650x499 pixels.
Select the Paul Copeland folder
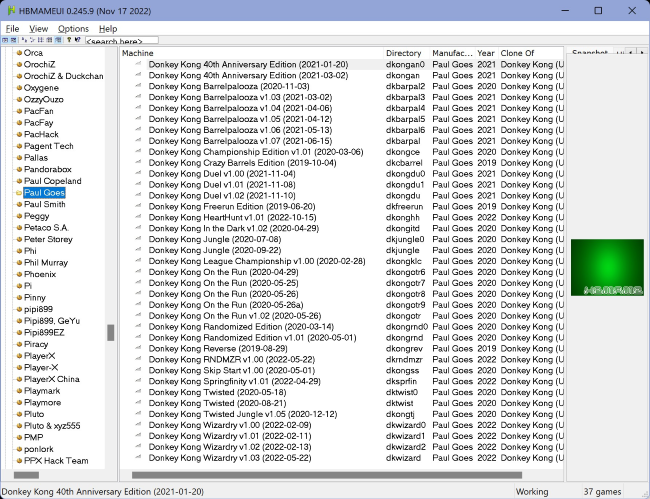click(53, 181)
